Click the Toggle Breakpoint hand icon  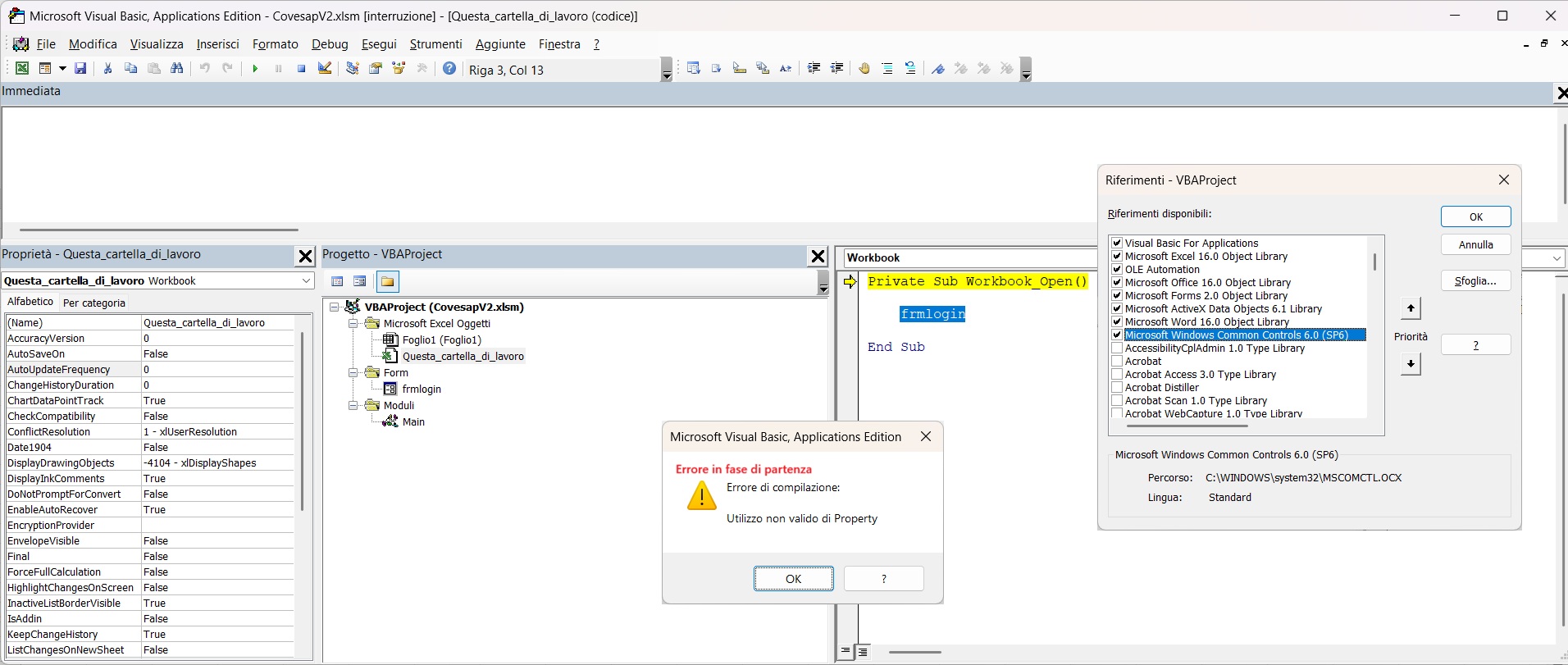[x=864, y=69]
